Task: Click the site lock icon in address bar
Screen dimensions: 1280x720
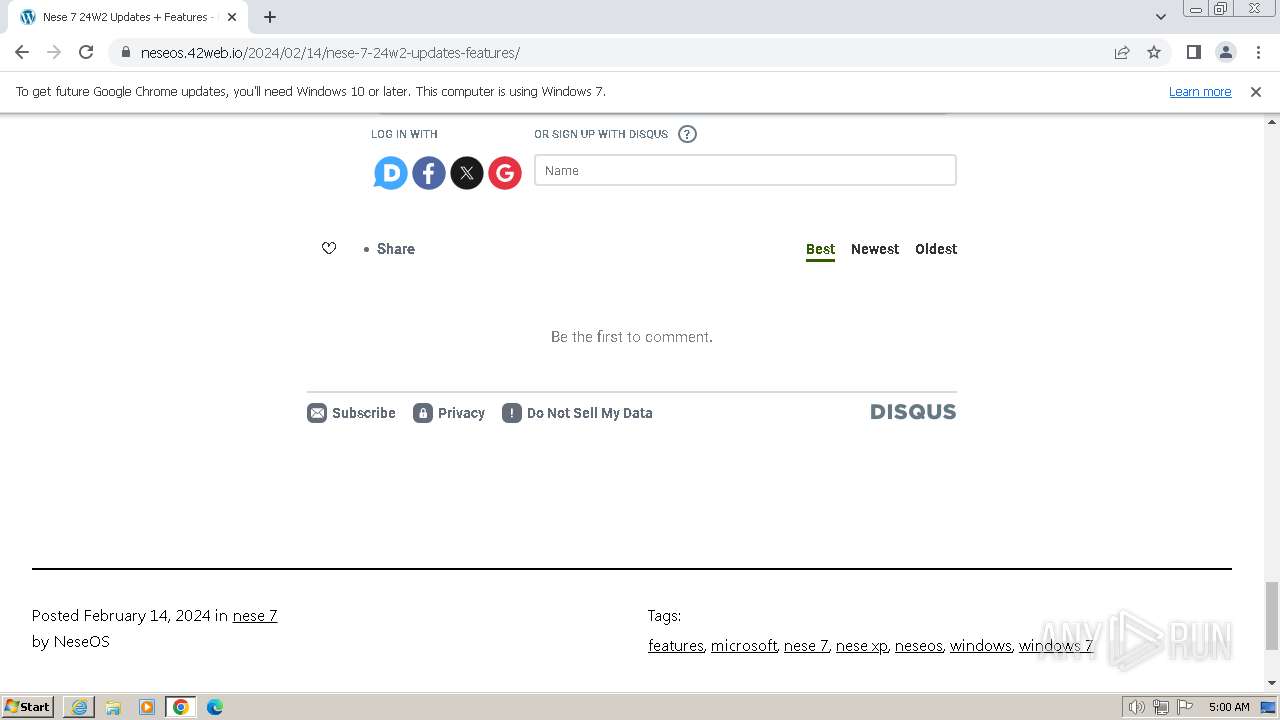Action: [x=125, y=53]
